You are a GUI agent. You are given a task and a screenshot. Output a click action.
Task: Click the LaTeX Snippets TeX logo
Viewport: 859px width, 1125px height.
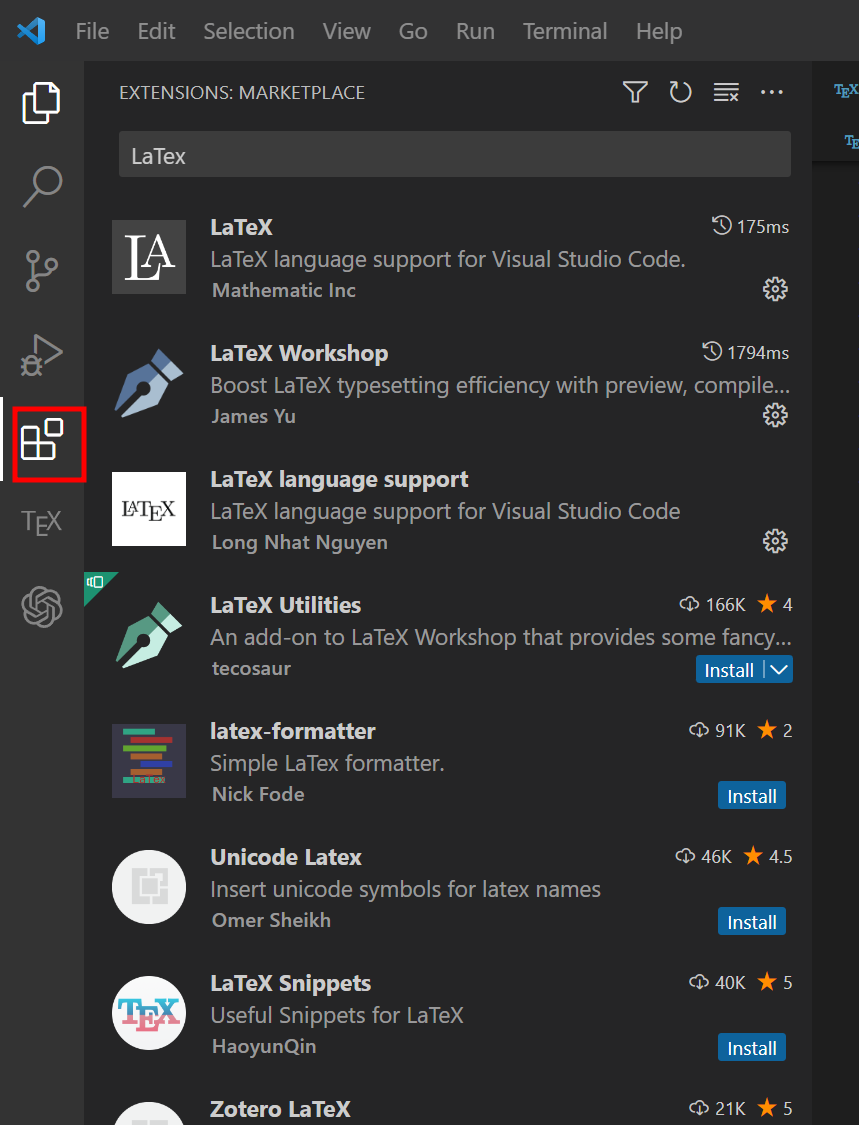click(x=149, y=1012)
